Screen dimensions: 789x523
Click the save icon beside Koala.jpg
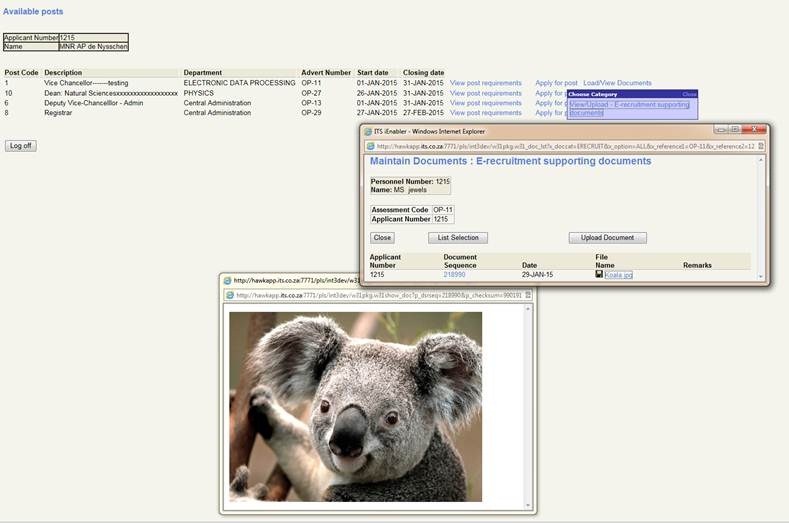[x=599, y=274]
